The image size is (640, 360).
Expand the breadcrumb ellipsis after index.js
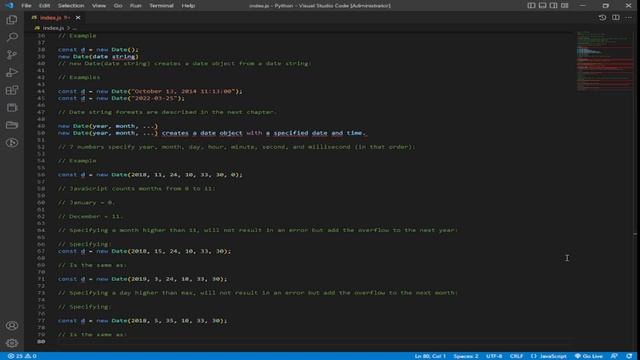[x=74, y=28]
